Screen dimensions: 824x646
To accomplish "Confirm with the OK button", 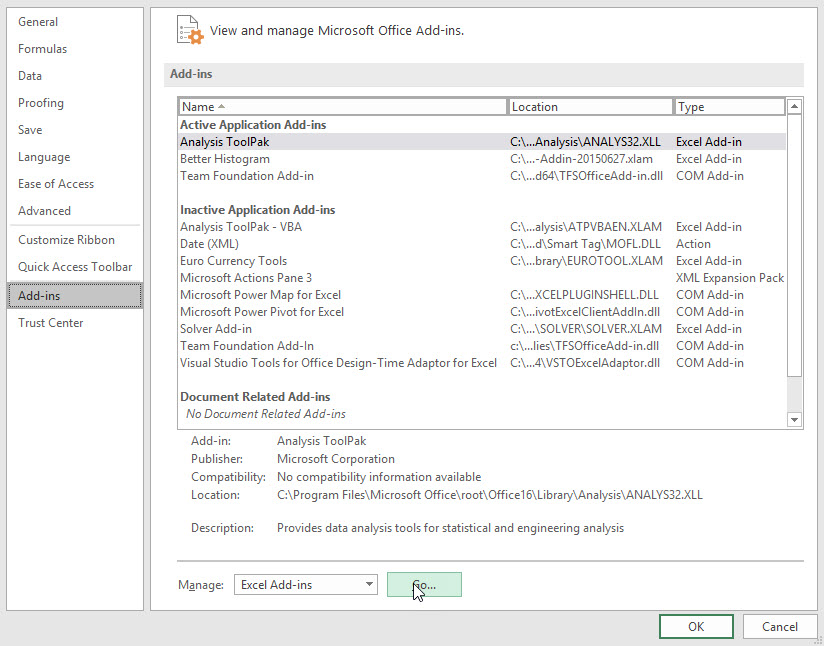I will (696, 627).
